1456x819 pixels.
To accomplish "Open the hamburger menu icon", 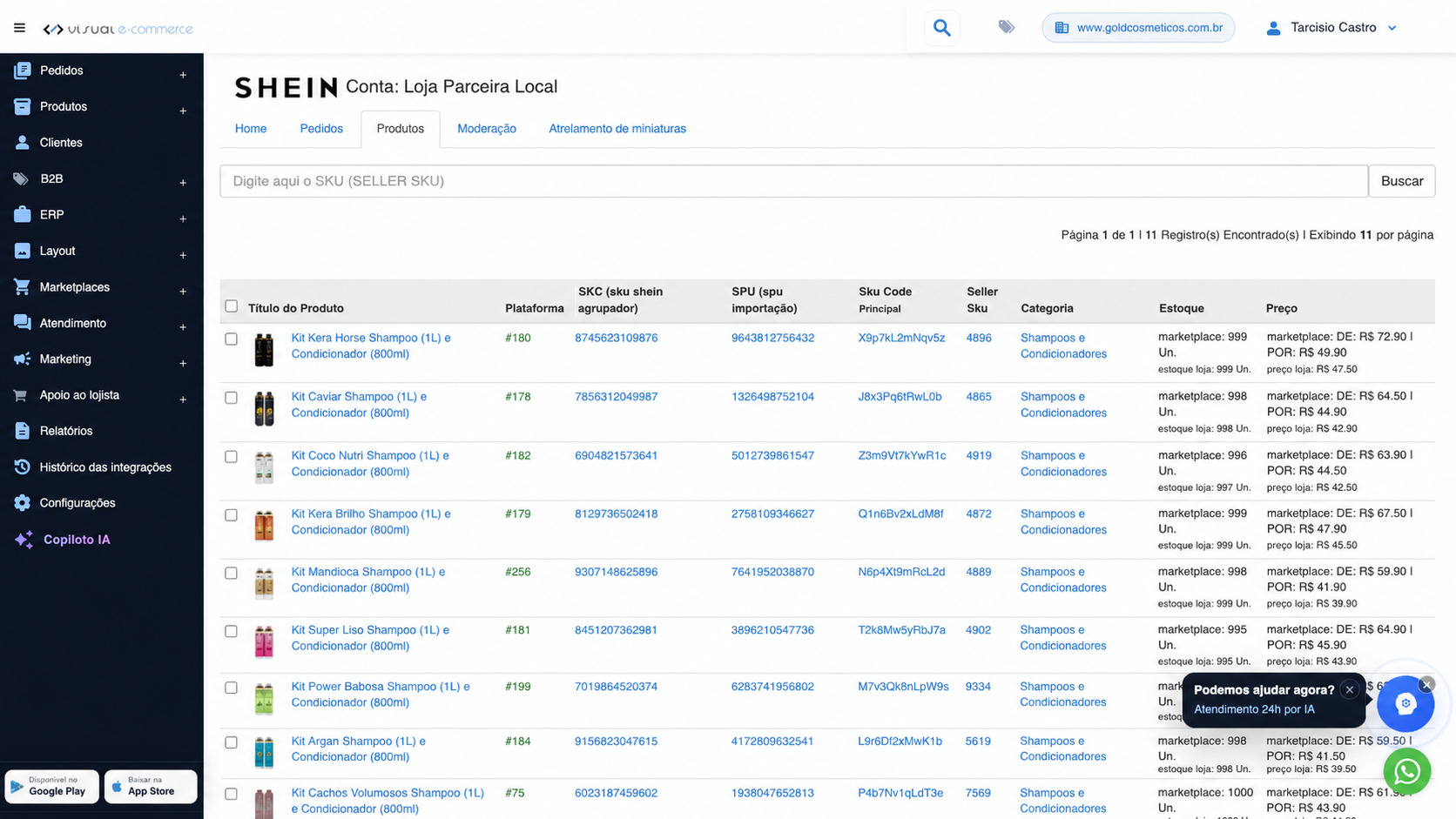I will click(19, 28).
